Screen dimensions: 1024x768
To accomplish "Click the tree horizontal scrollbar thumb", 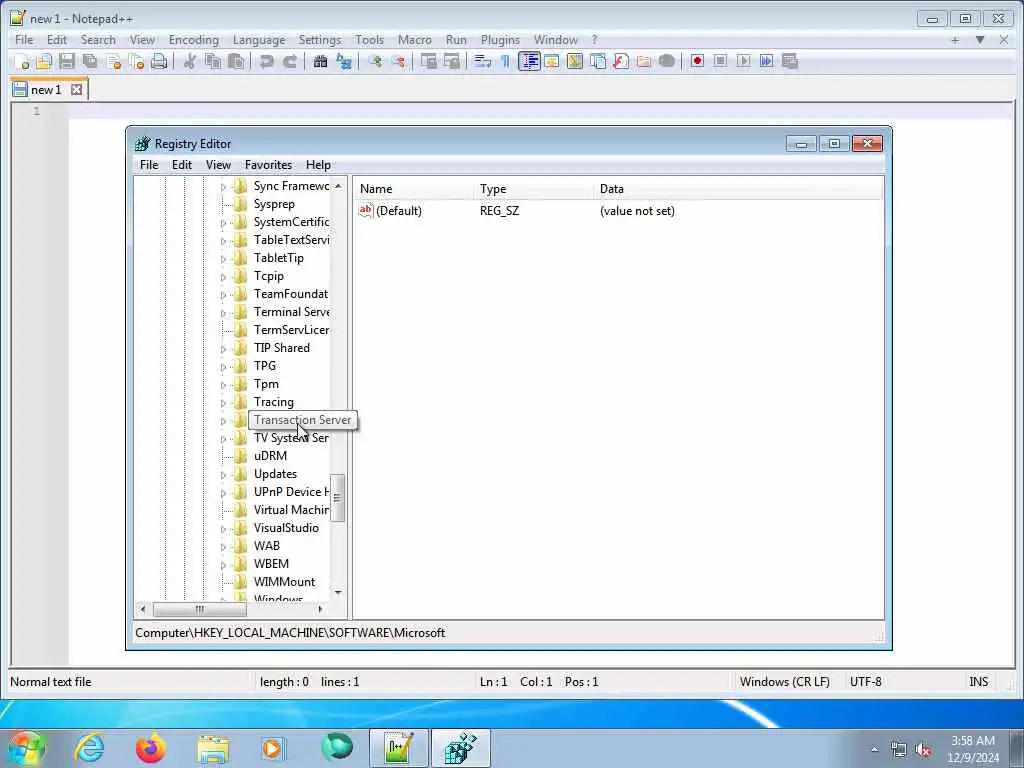I will click(x=200, y=609).
